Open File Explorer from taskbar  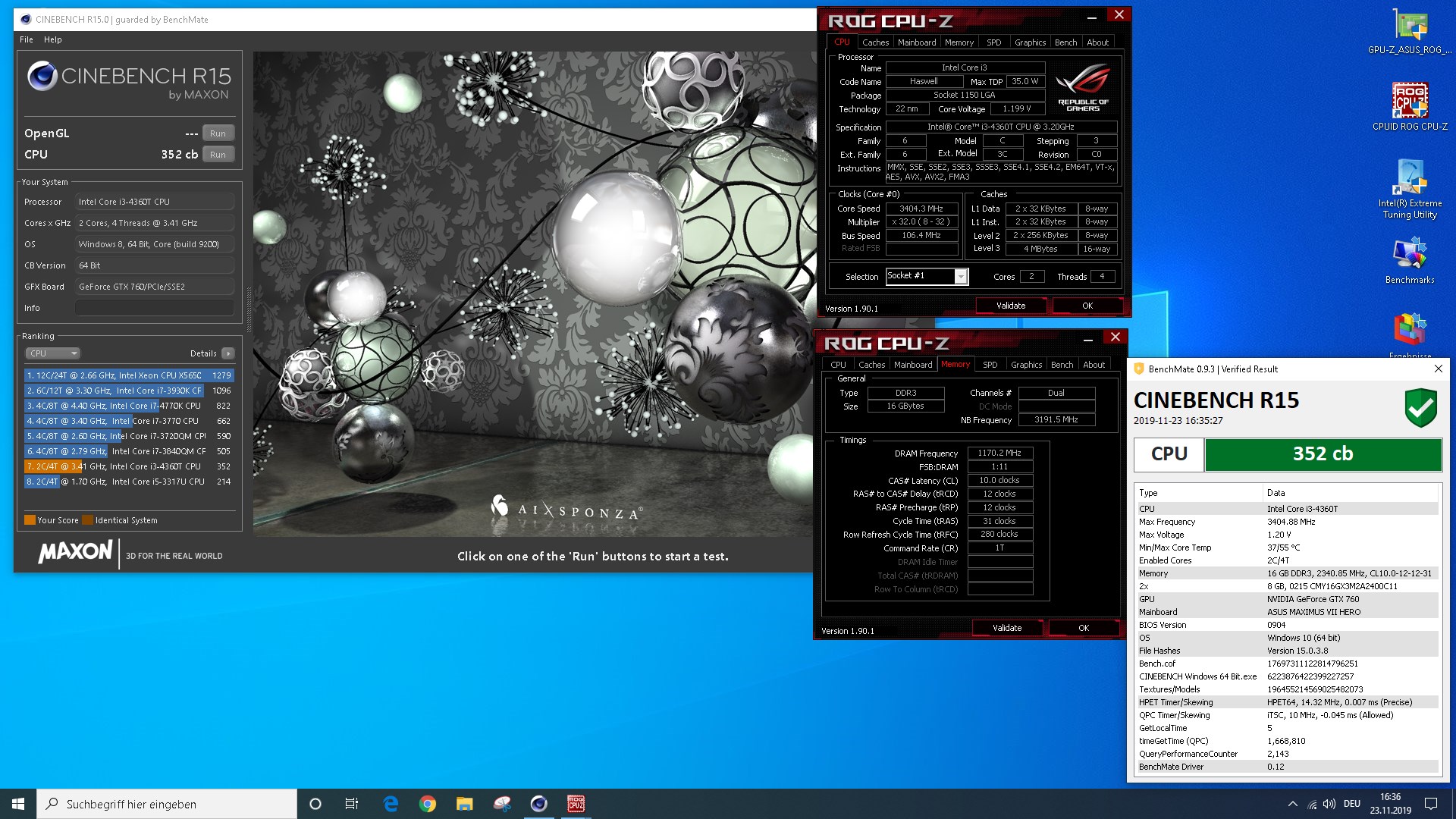click(465, 804)
